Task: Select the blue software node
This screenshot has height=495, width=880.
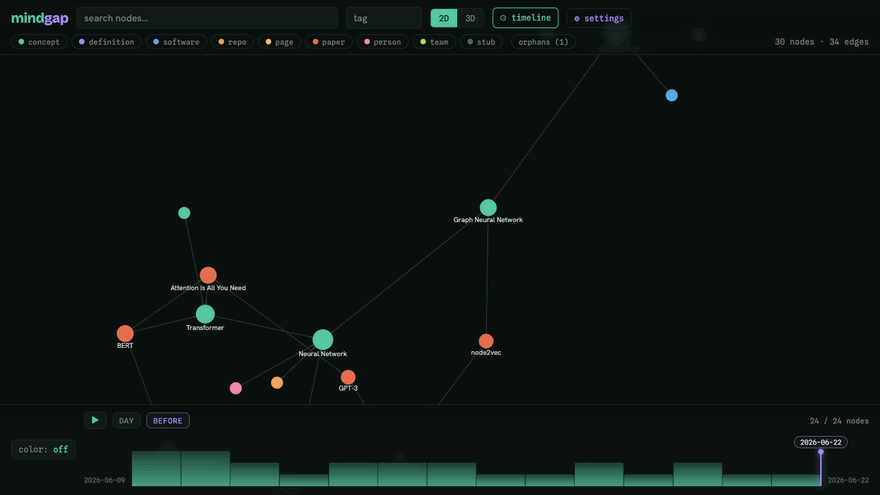Action: (672, 95)
